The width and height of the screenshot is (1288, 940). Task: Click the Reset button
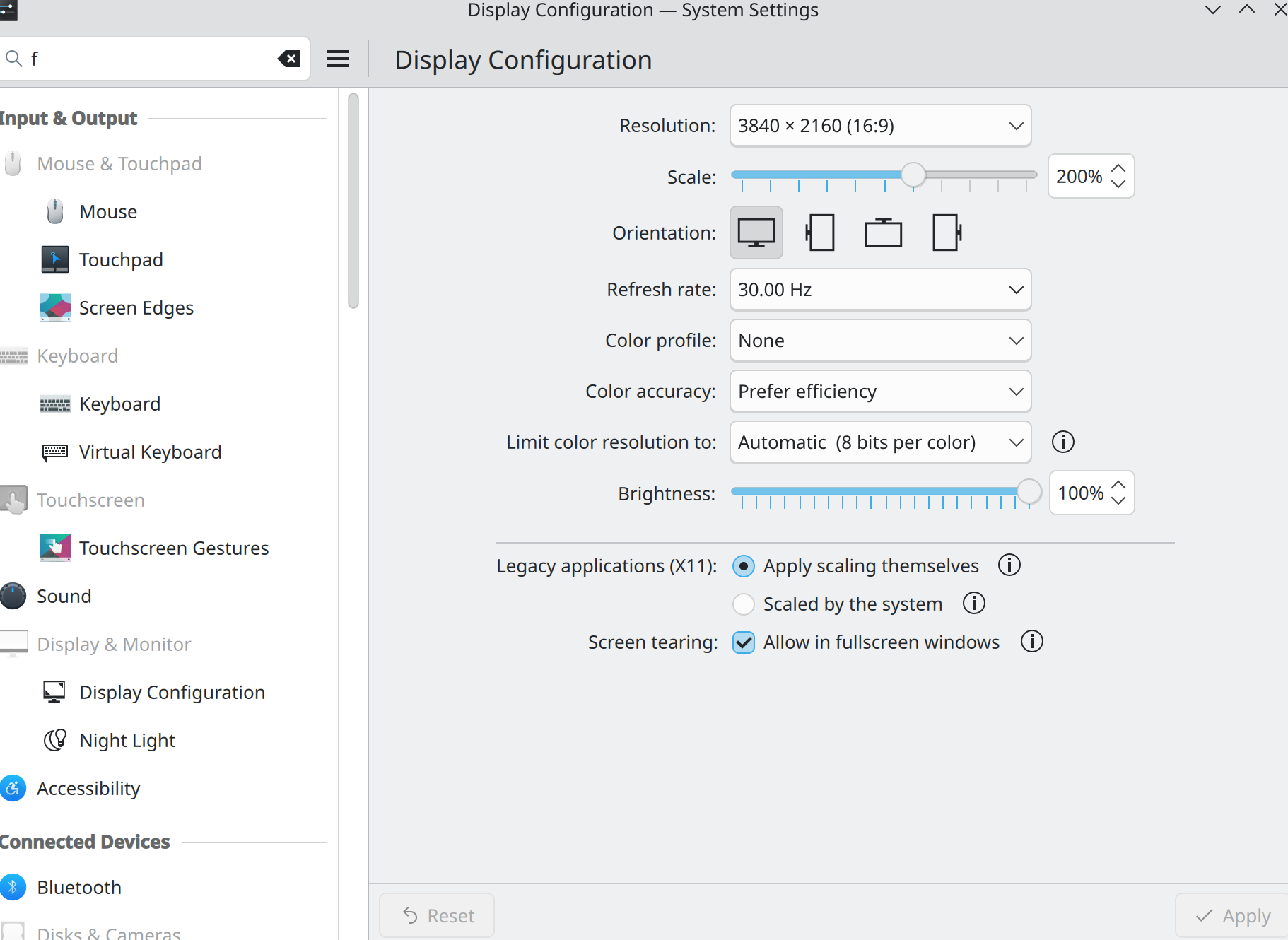(438, 916)
